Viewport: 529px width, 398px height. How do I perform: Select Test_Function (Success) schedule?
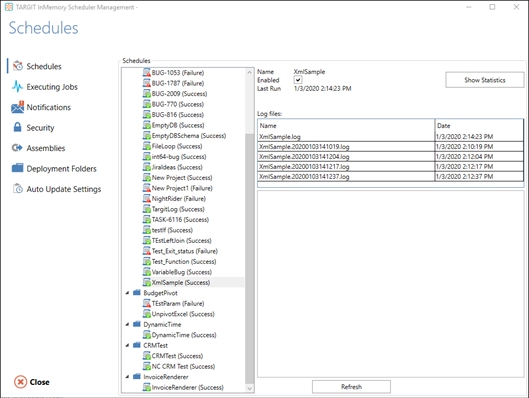[184, 261]
